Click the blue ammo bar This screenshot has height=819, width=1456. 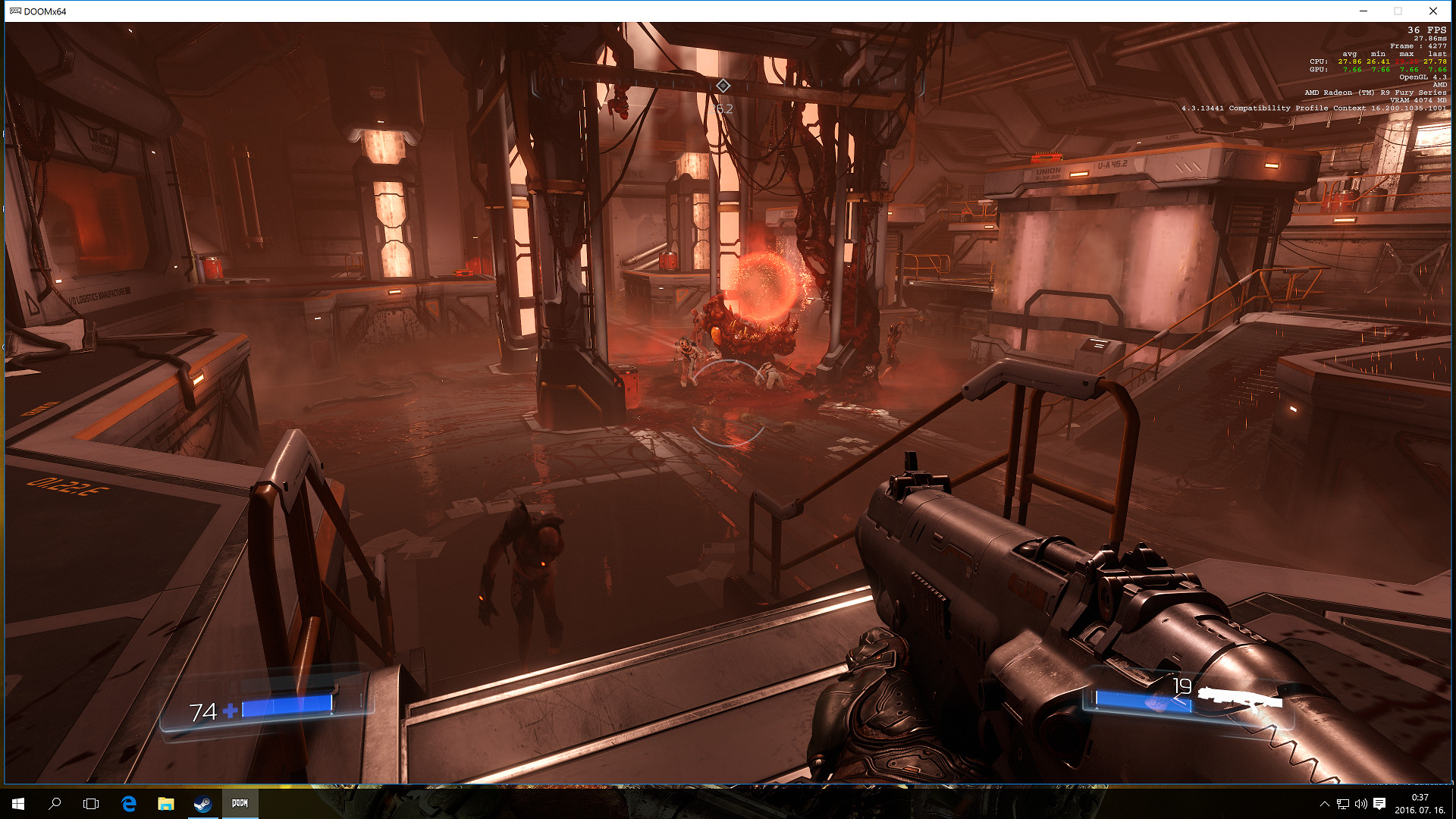1144,701
